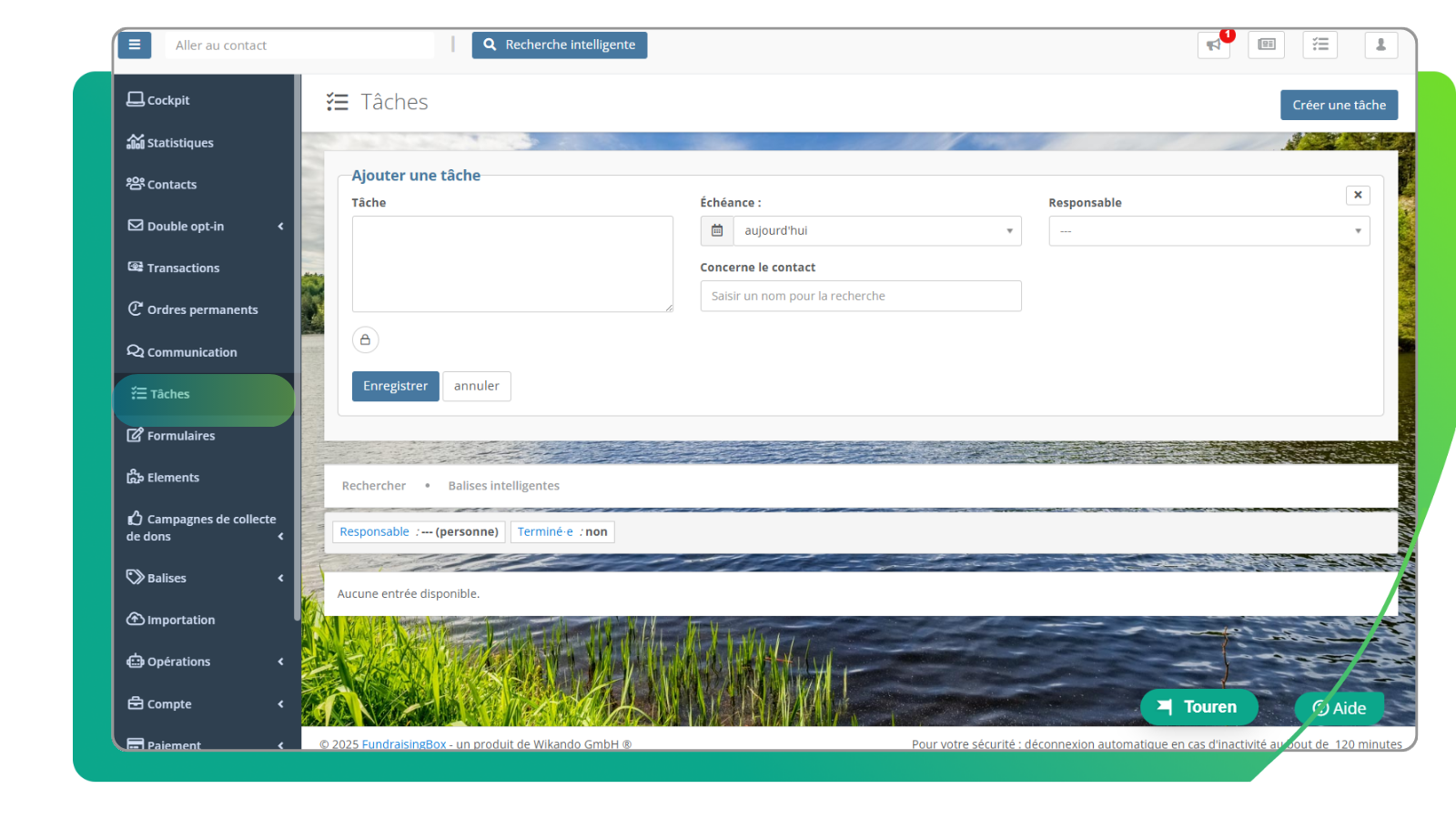
Task: Click the calendar icon beside Échéance
Action: (717, 231)
